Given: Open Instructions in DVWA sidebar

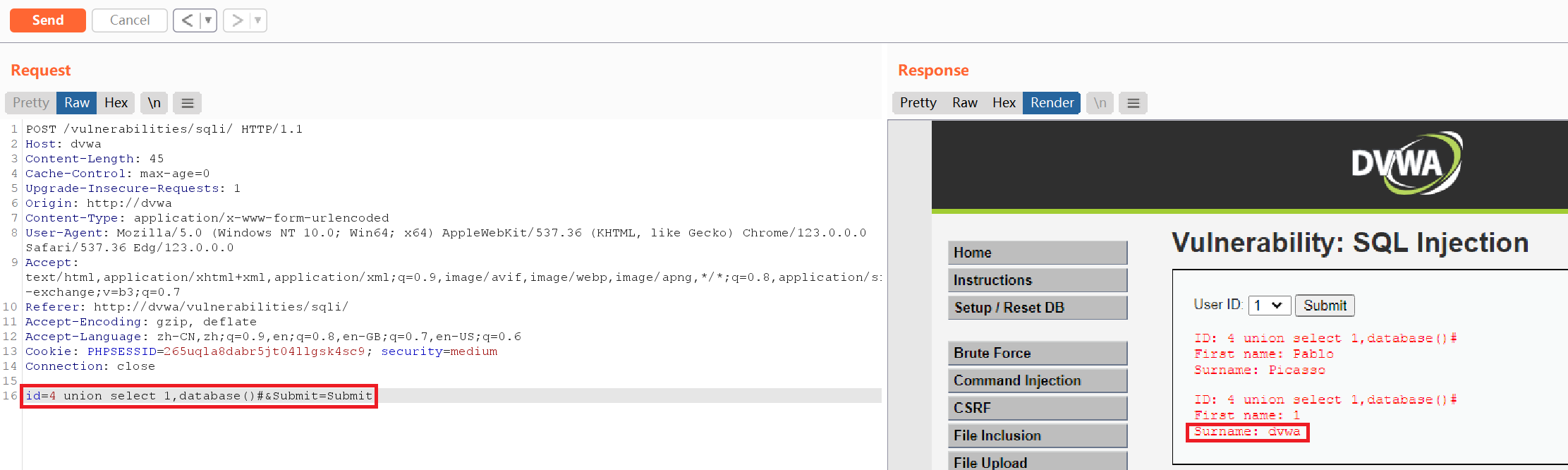Looking at the screenshot, I should [x=1038, y=280].
